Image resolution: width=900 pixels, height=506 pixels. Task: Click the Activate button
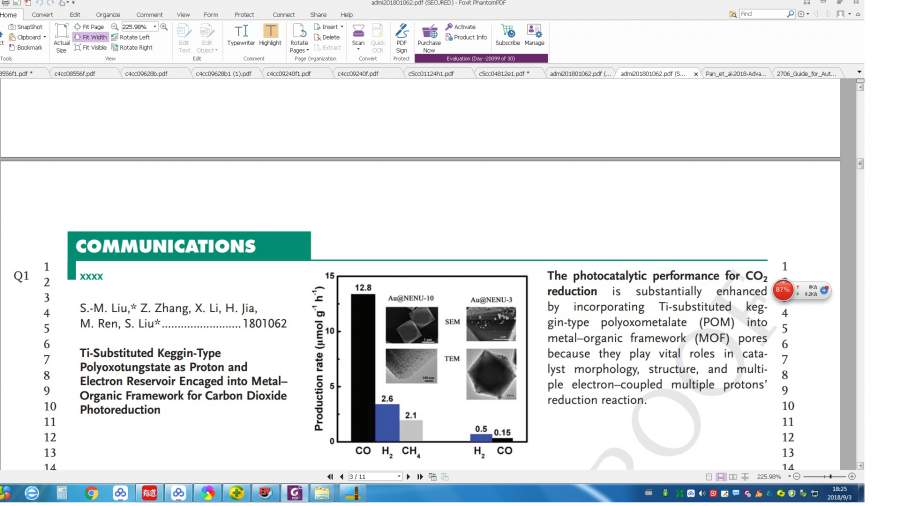pyautogui.click(x=461, y=27)
